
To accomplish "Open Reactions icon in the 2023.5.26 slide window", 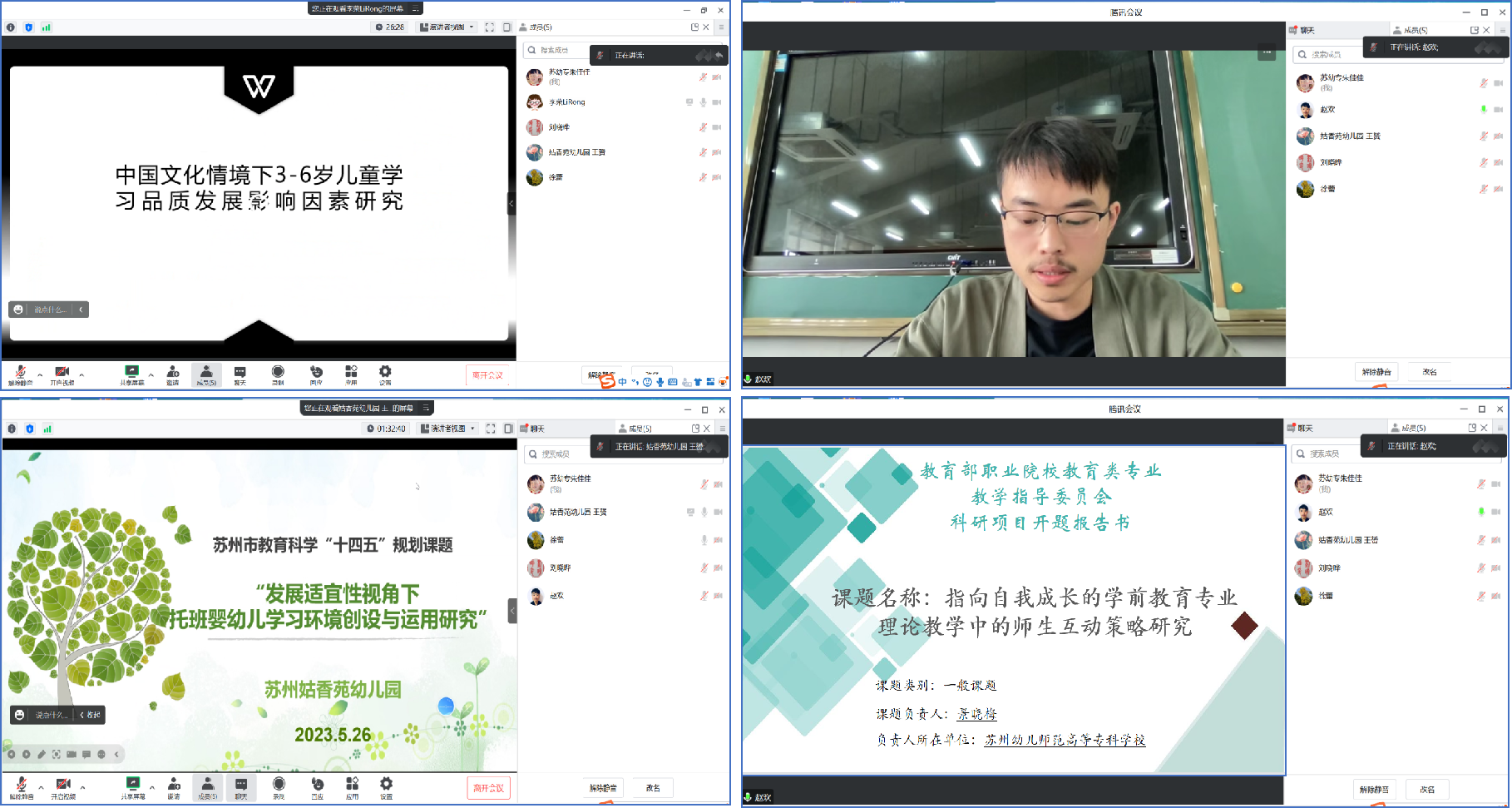I will point(317,786).
